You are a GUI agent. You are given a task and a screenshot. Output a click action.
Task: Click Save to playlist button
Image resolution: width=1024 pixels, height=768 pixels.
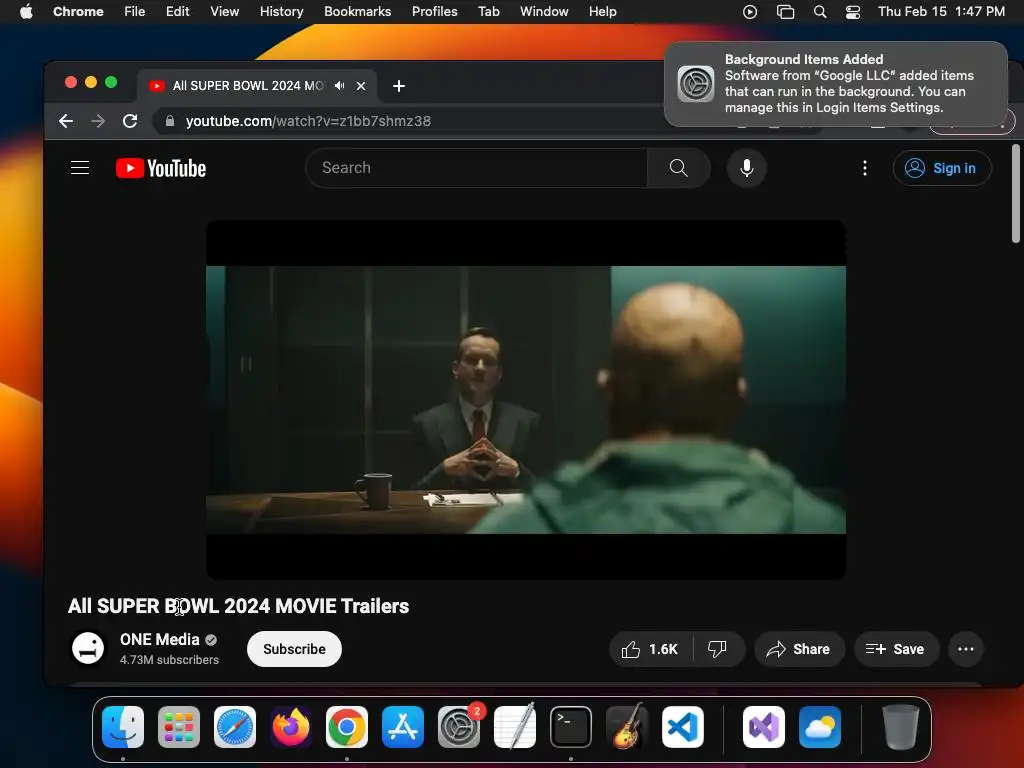click(x=895, y=649)
